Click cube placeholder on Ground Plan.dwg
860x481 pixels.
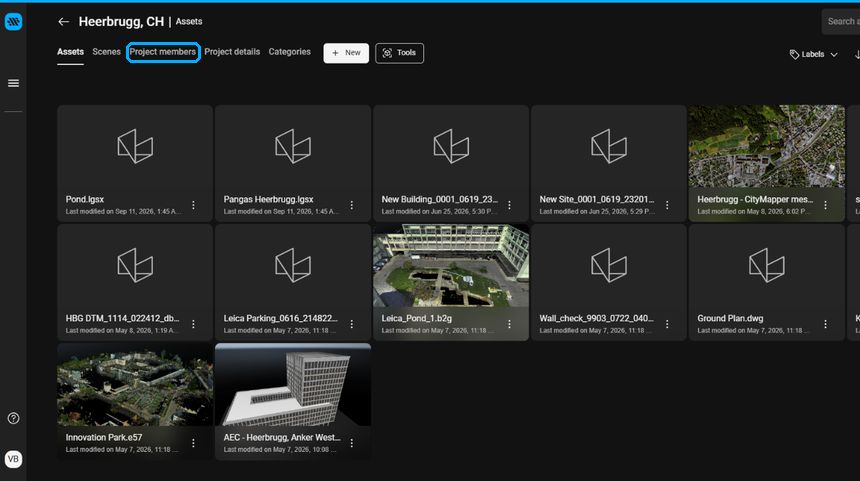(767, 265)
